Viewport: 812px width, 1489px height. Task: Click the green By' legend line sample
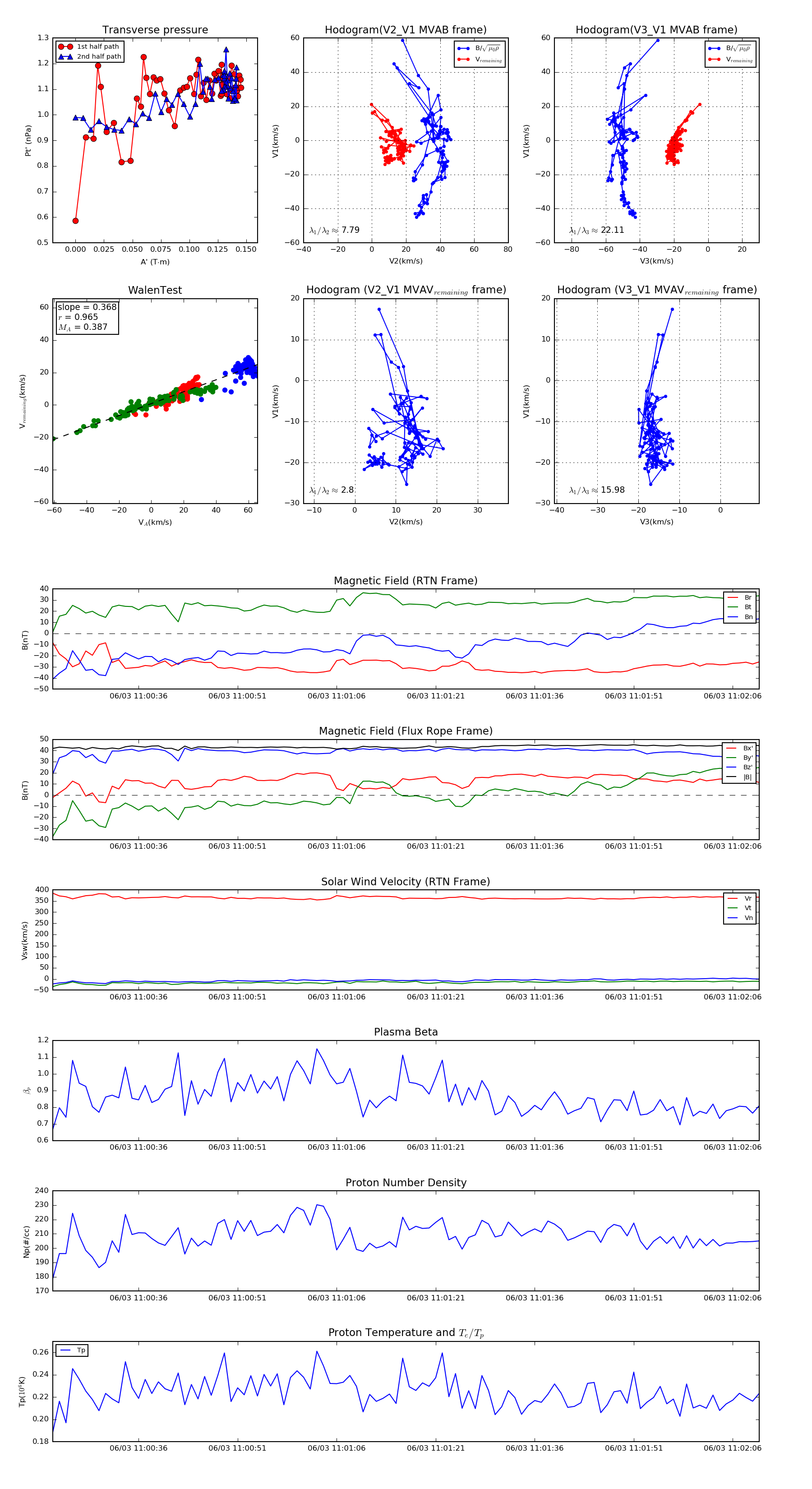click(x=732, y=758)
